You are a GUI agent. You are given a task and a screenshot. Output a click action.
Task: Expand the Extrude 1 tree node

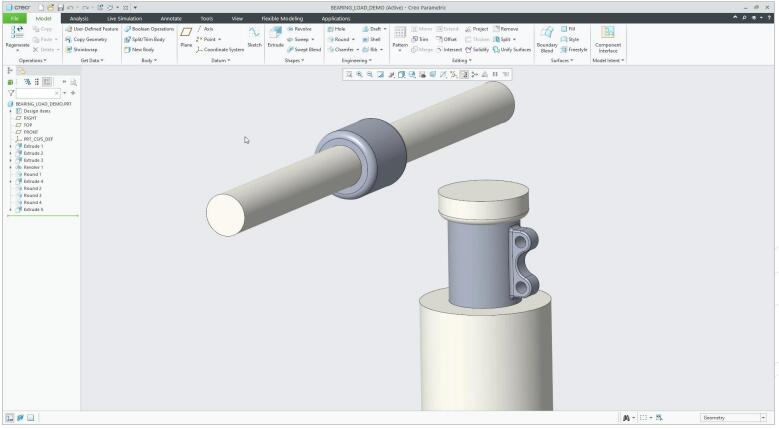tap(10, 146)
